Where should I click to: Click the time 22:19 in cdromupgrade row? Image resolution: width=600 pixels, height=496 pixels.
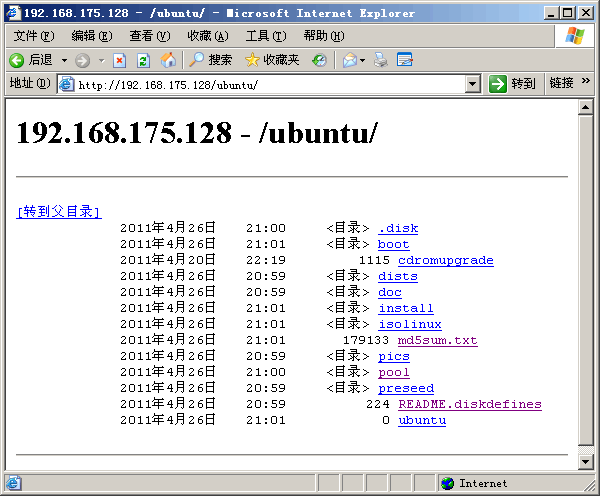coord(266,260)
